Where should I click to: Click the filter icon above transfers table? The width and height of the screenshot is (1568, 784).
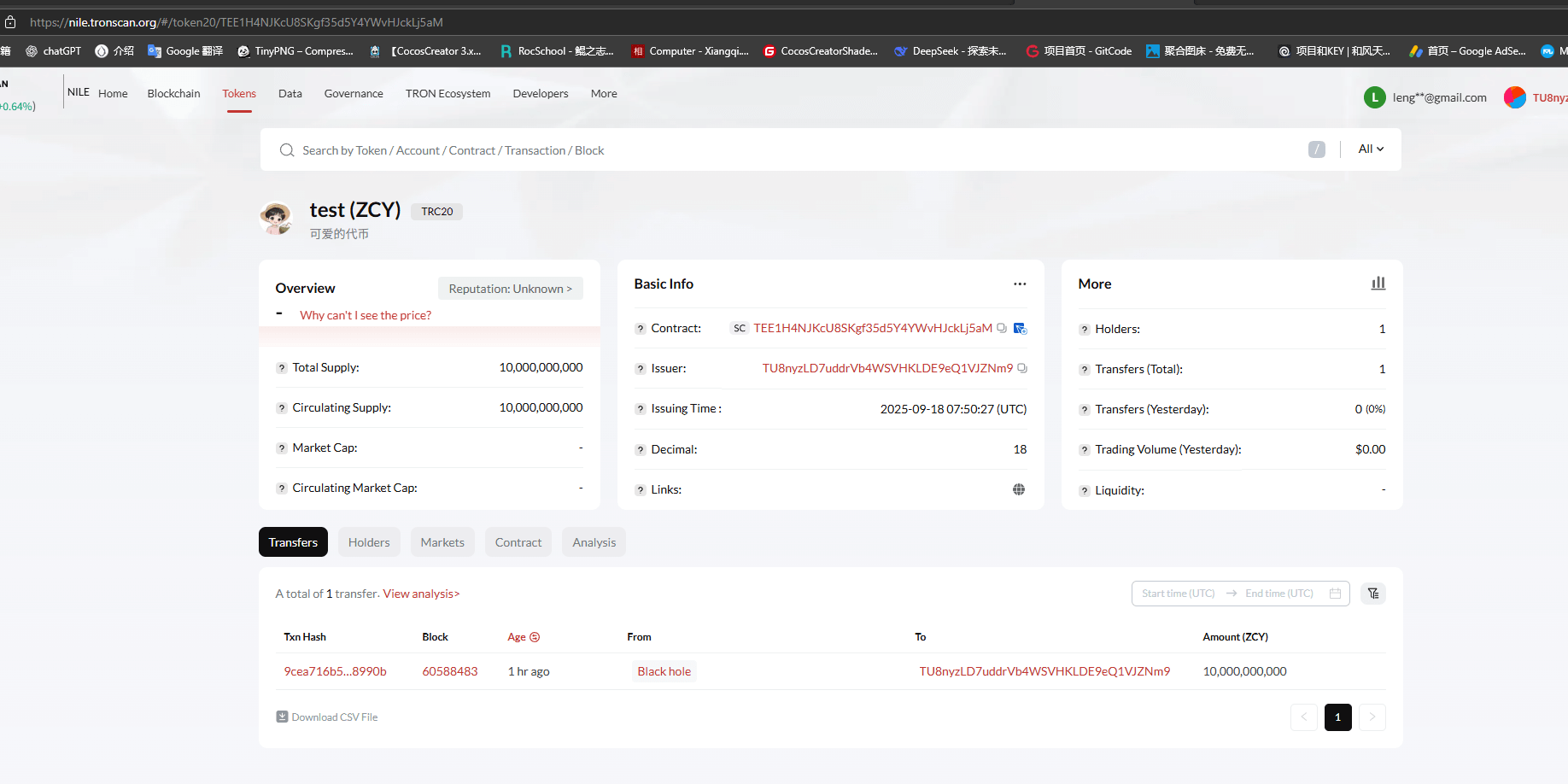click(1373, 594)
